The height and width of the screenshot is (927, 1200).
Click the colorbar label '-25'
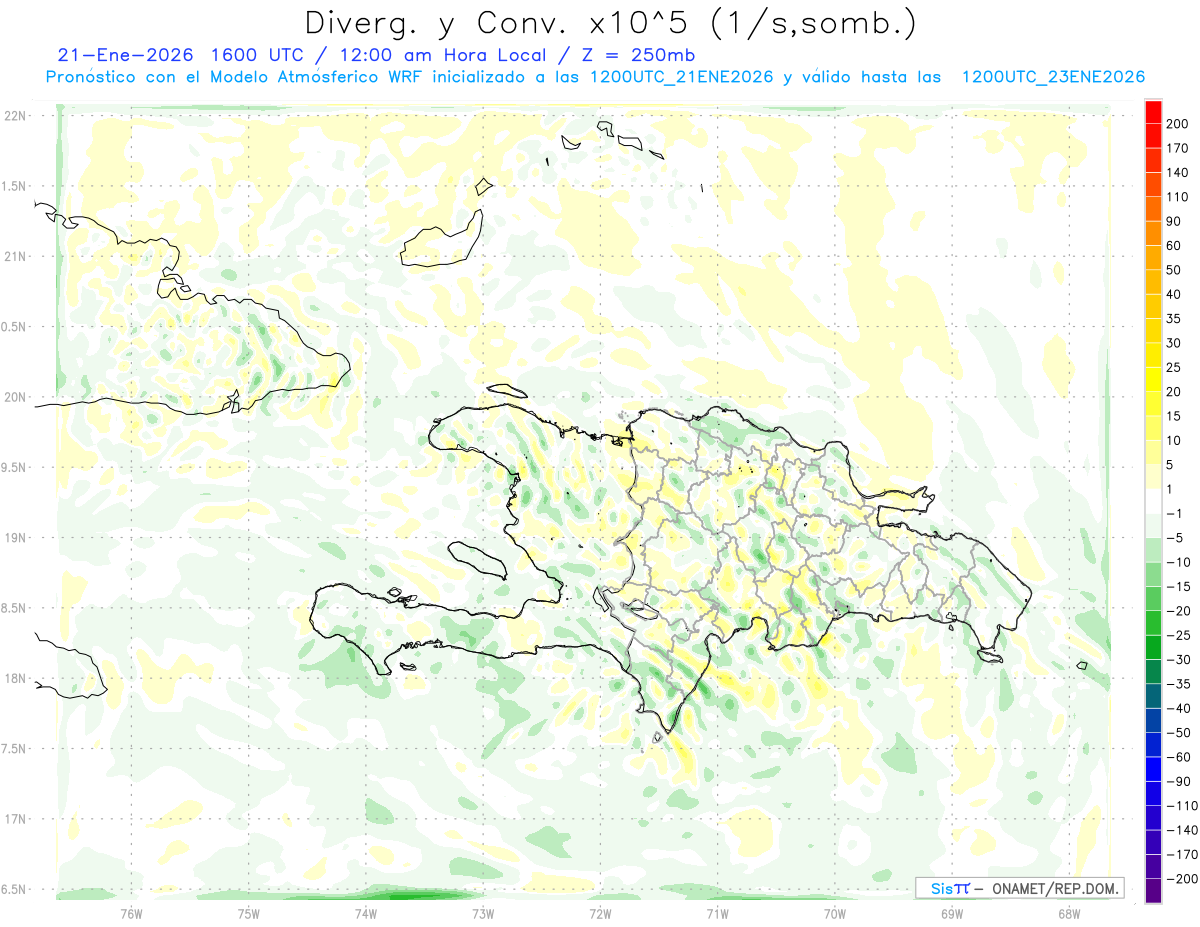pos(1179,636)
